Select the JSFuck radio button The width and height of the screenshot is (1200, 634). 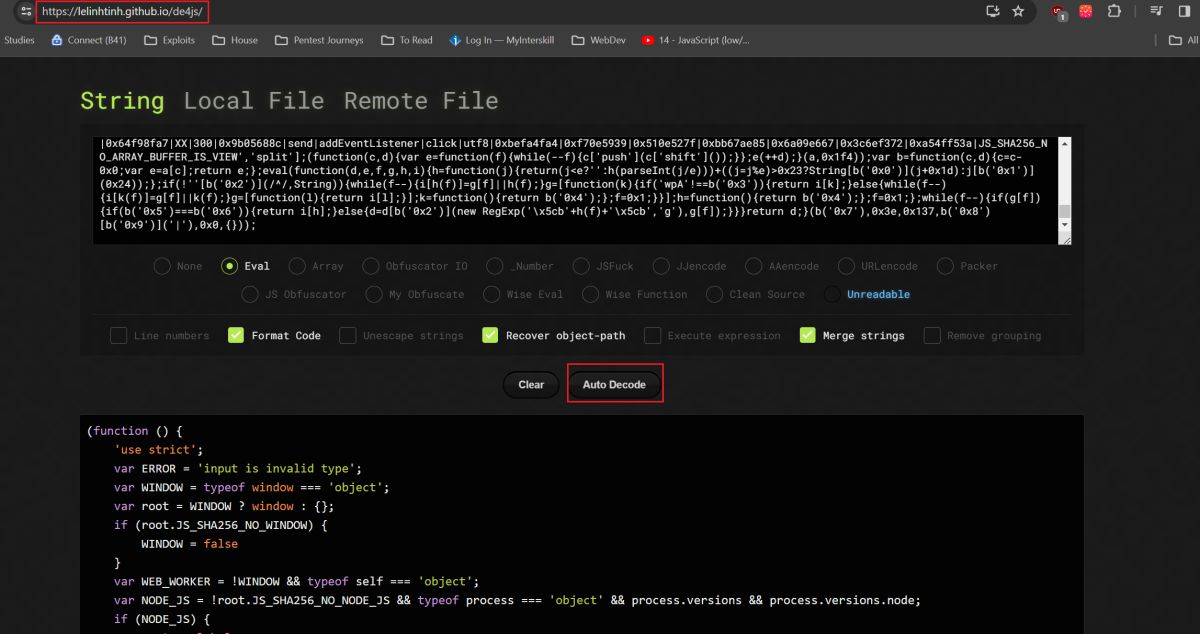(x=581, y=266)
